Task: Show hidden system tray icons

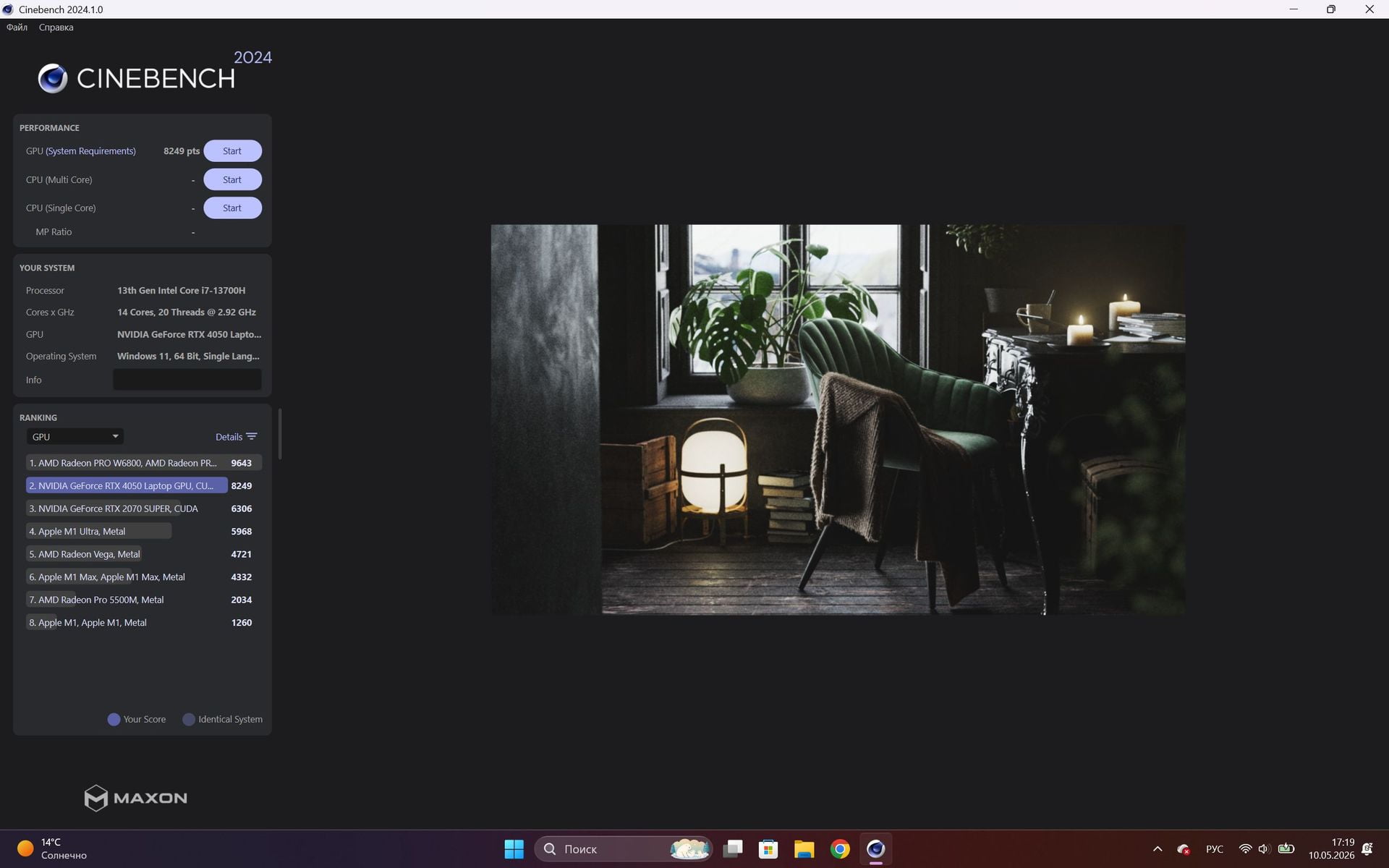Action: (x=1157, y=849)
